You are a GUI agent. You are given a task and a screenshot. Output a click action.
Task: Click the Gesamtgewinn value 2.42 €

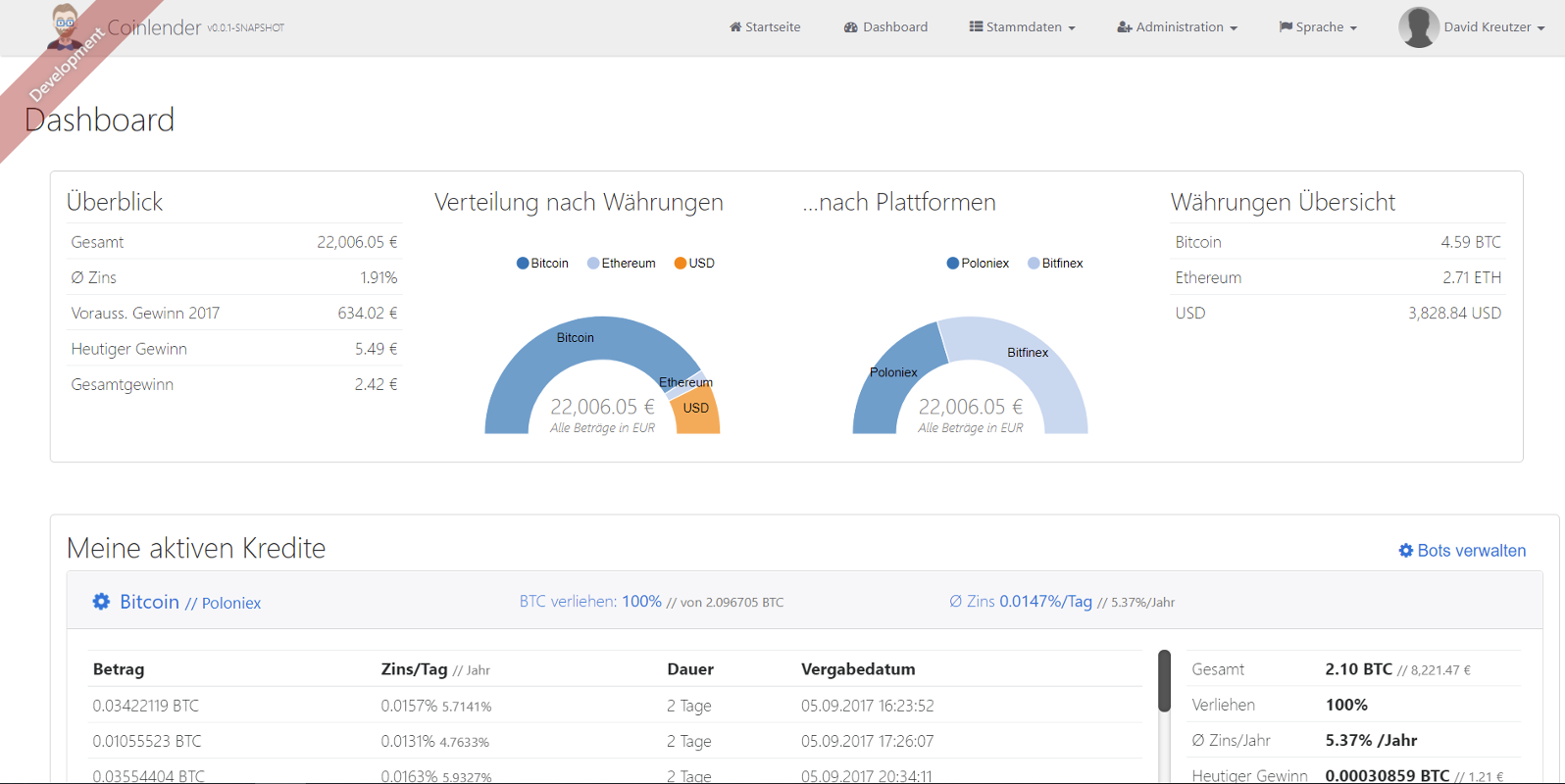pos(377,384)
